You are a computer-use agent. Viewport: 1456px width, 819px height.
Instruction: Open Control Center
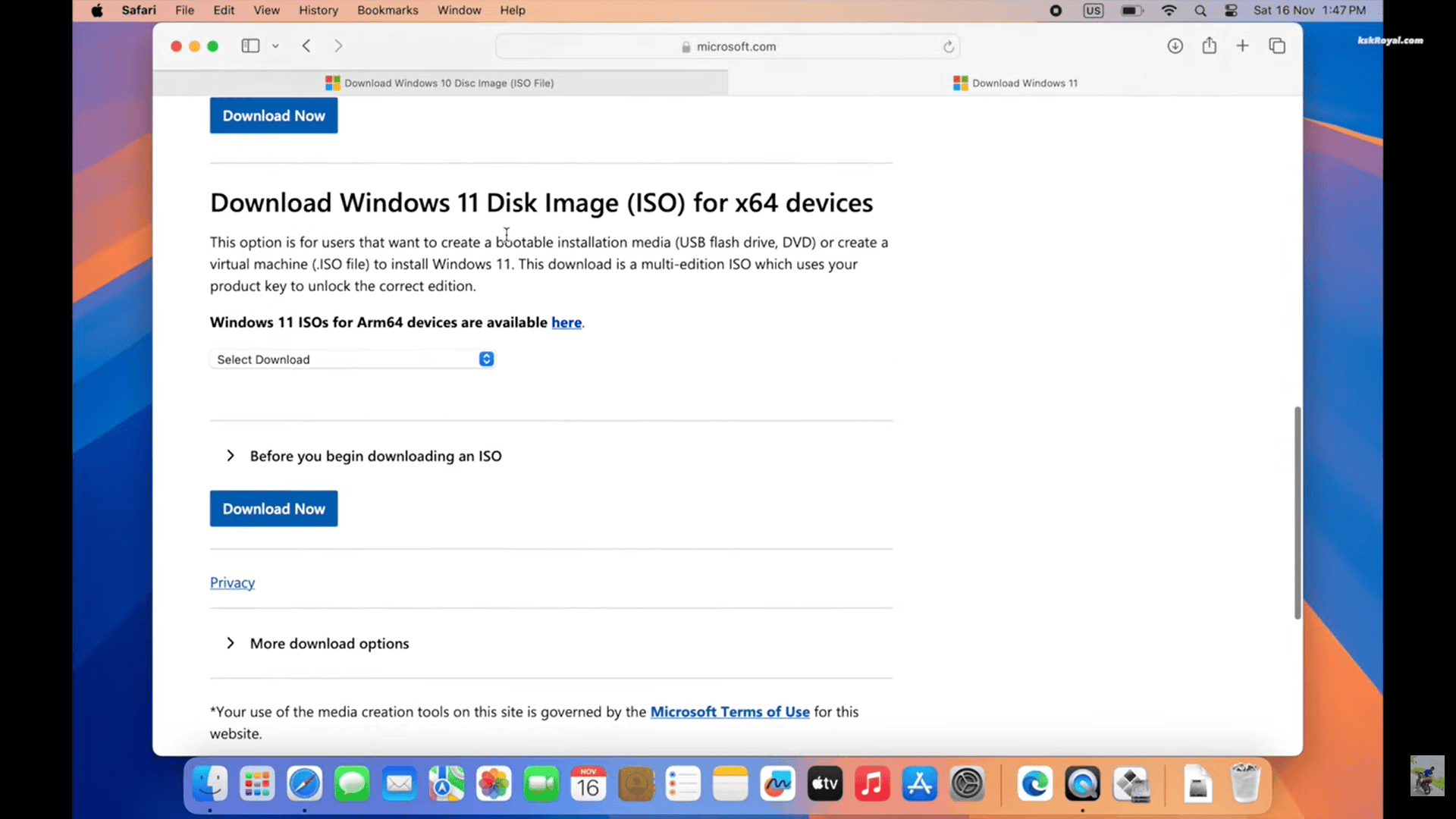(x=1231, y=11)
